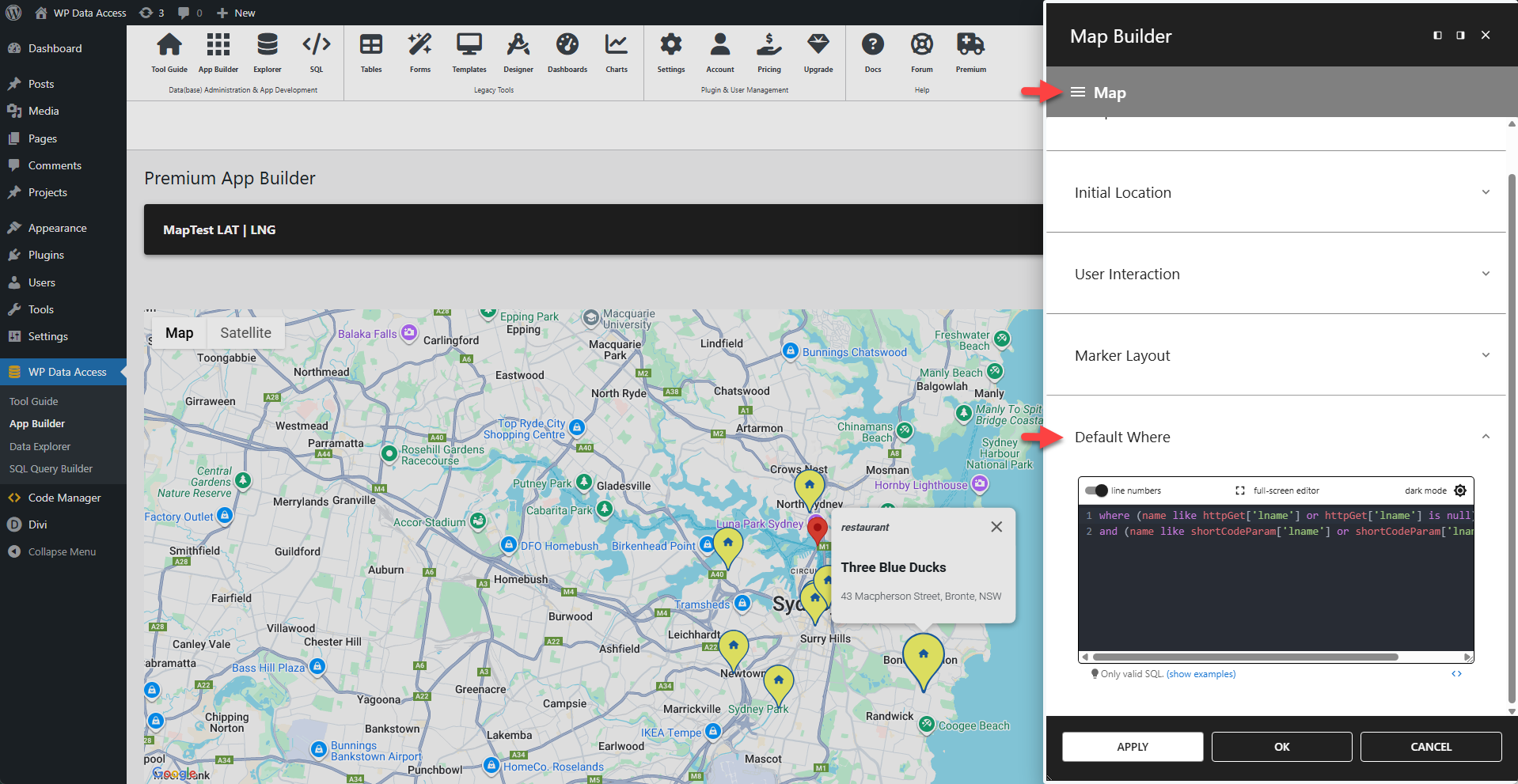Viewport: 1518px width, 784px height.
Task: Close the Three Blue Ducks info popup
Action: [996, 526]
